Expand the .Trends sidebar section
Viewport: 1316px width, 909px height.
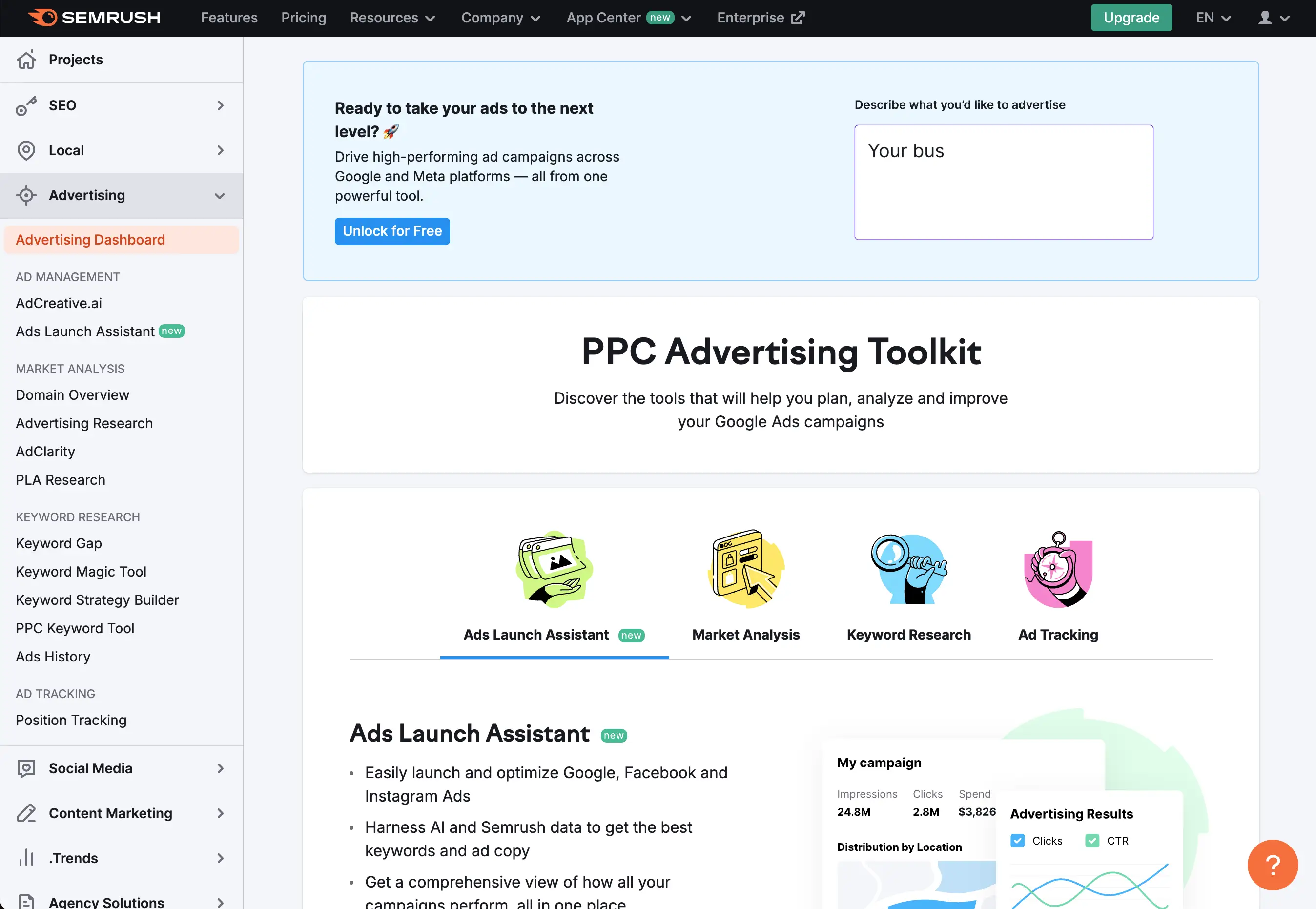click(220, 858)
